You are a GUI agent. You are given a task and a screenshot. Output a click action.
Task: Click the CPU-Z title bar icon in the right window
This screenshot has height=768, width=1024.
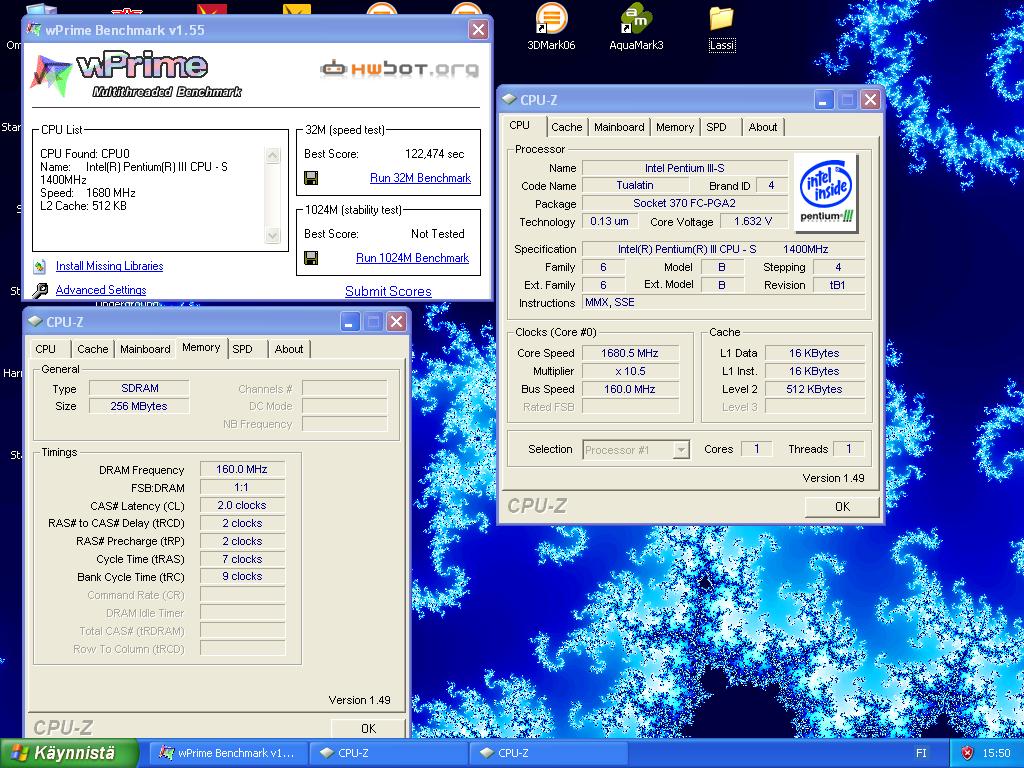509,100
